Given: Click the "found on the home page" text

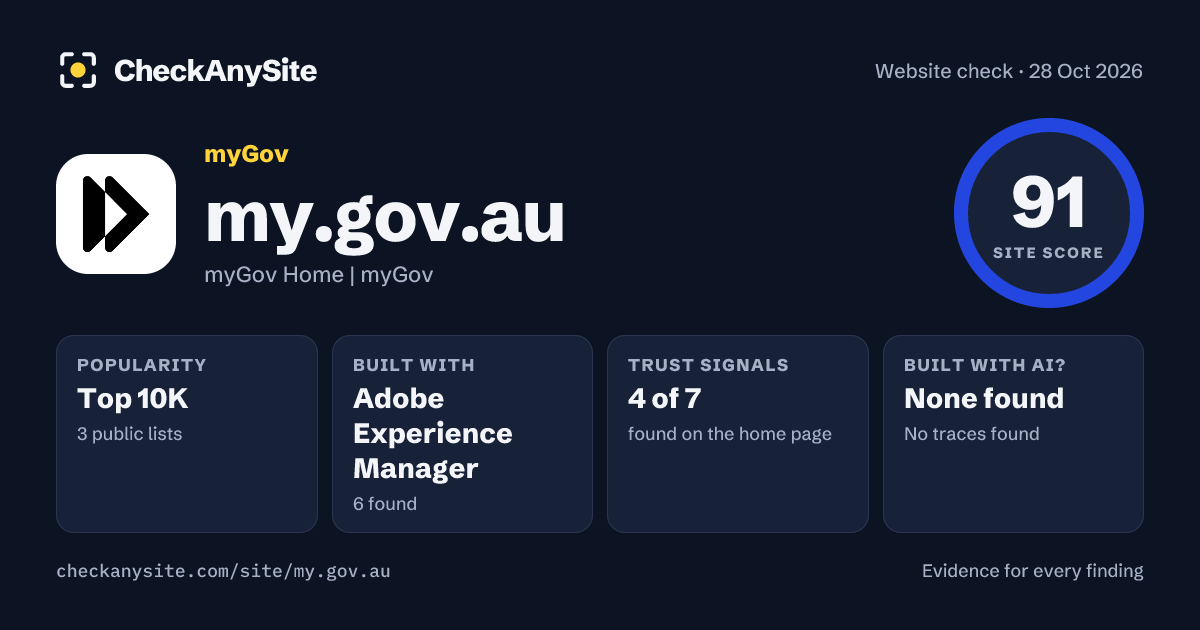Looking at the screenshot, I should pos(730,434).
